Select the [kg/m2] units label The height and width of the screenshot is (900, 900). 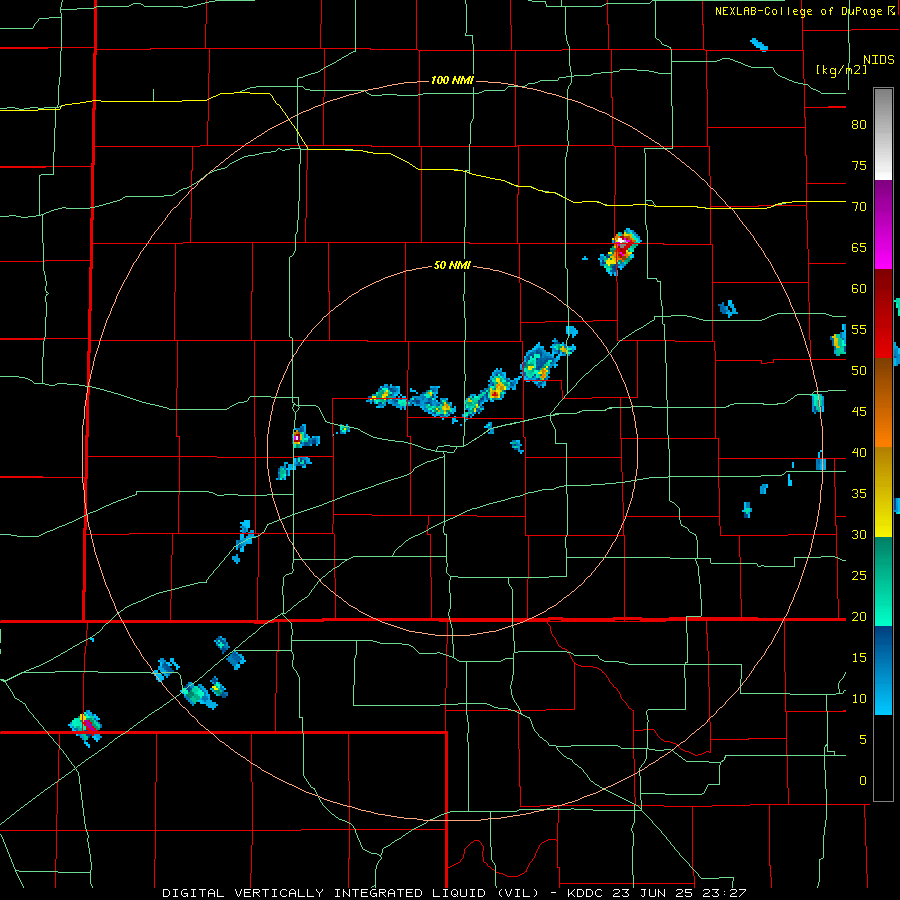[x=841, y=70]
